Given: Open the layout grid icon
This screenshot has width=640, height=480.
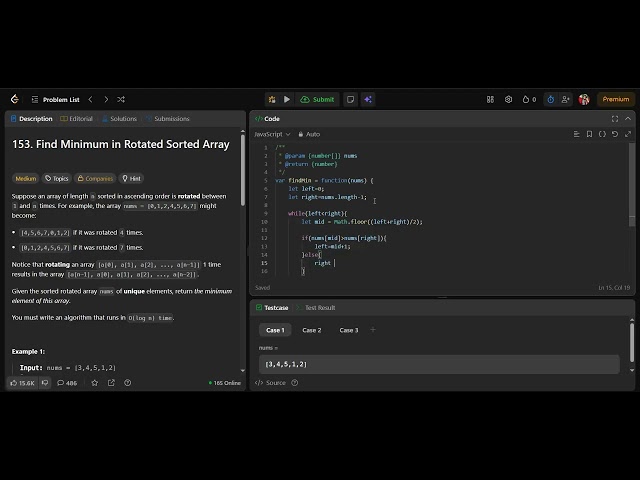Looking at the screenshot, I should tap(490, 99).
